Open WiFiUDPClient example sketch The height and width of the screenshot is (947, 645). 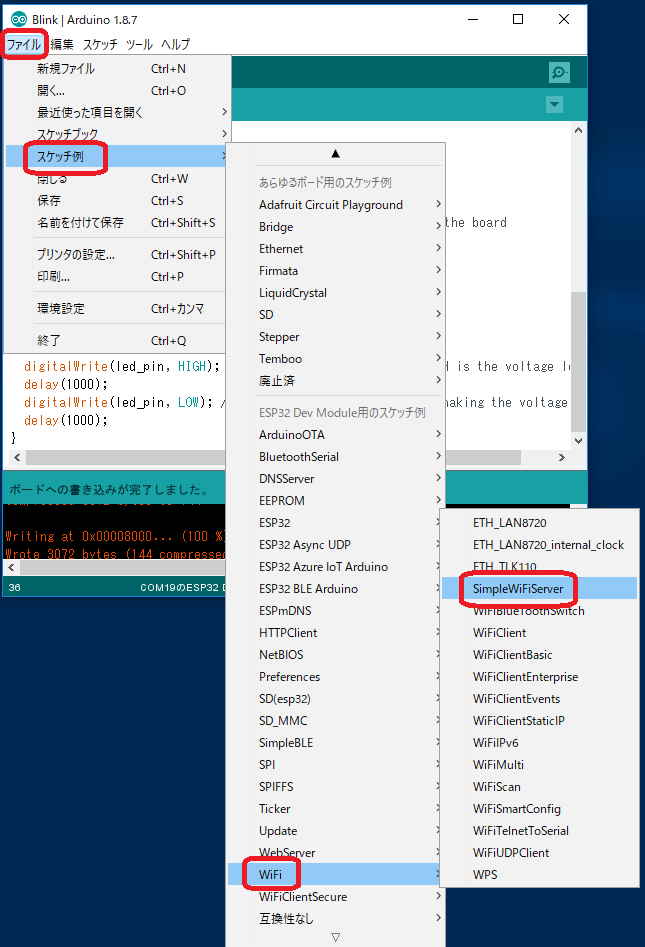(539, 853)
